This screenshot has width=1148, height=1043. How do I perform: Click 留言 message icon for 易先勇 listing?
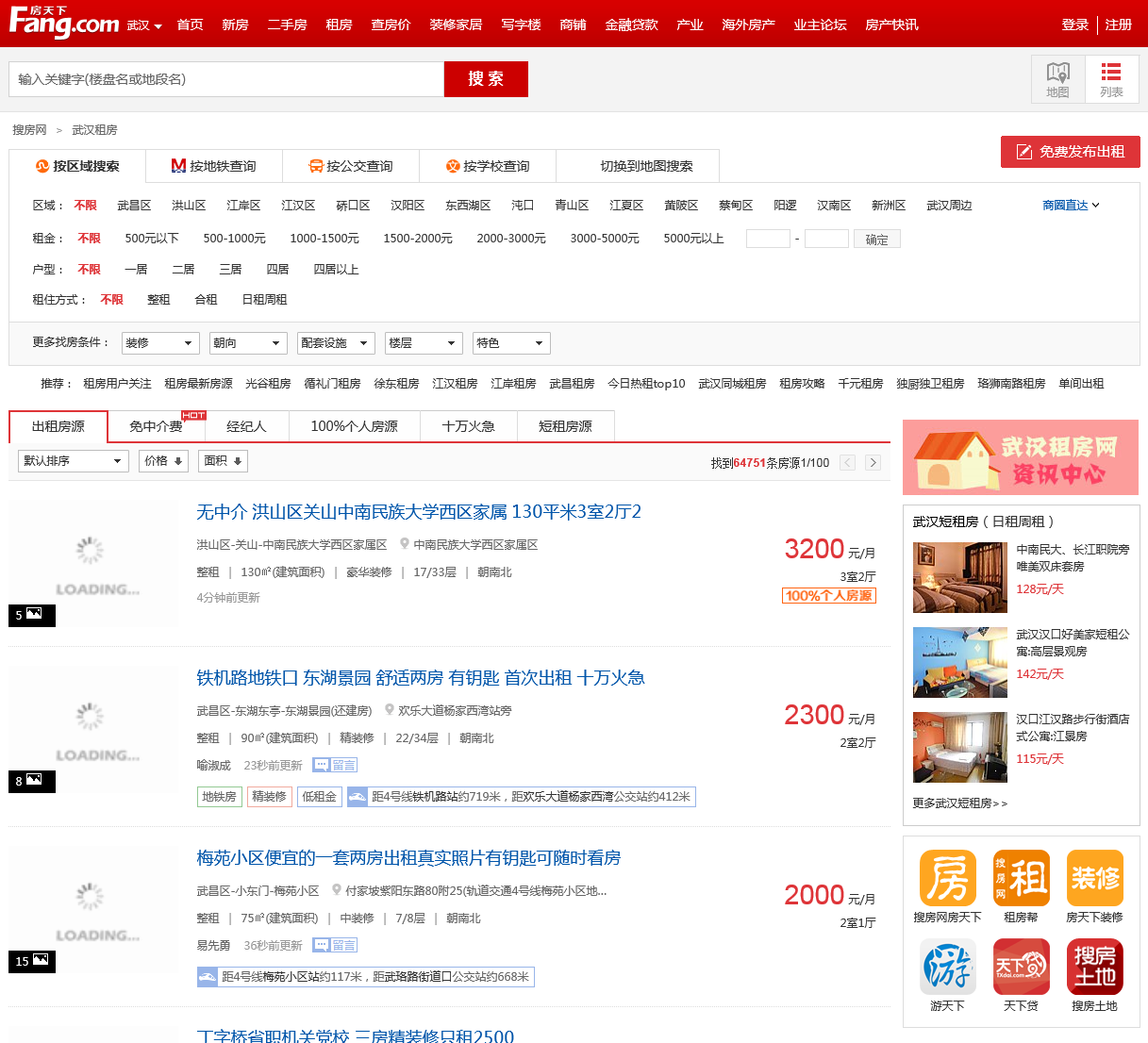coord(335,945)
